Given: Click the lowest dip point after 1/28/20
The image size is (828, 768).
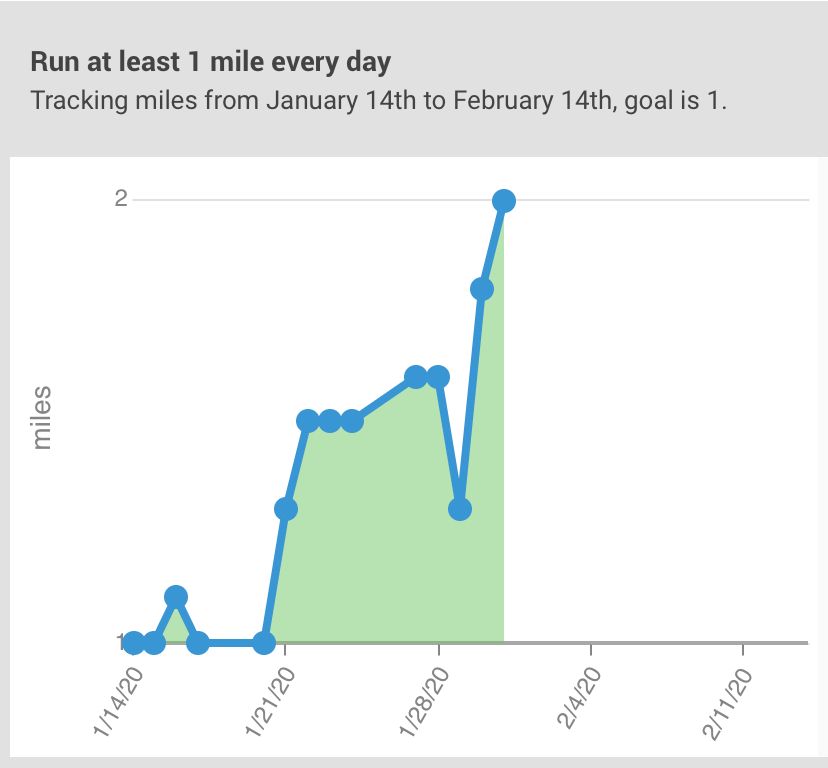Looking at the screenshot, I should click(460, 509).
